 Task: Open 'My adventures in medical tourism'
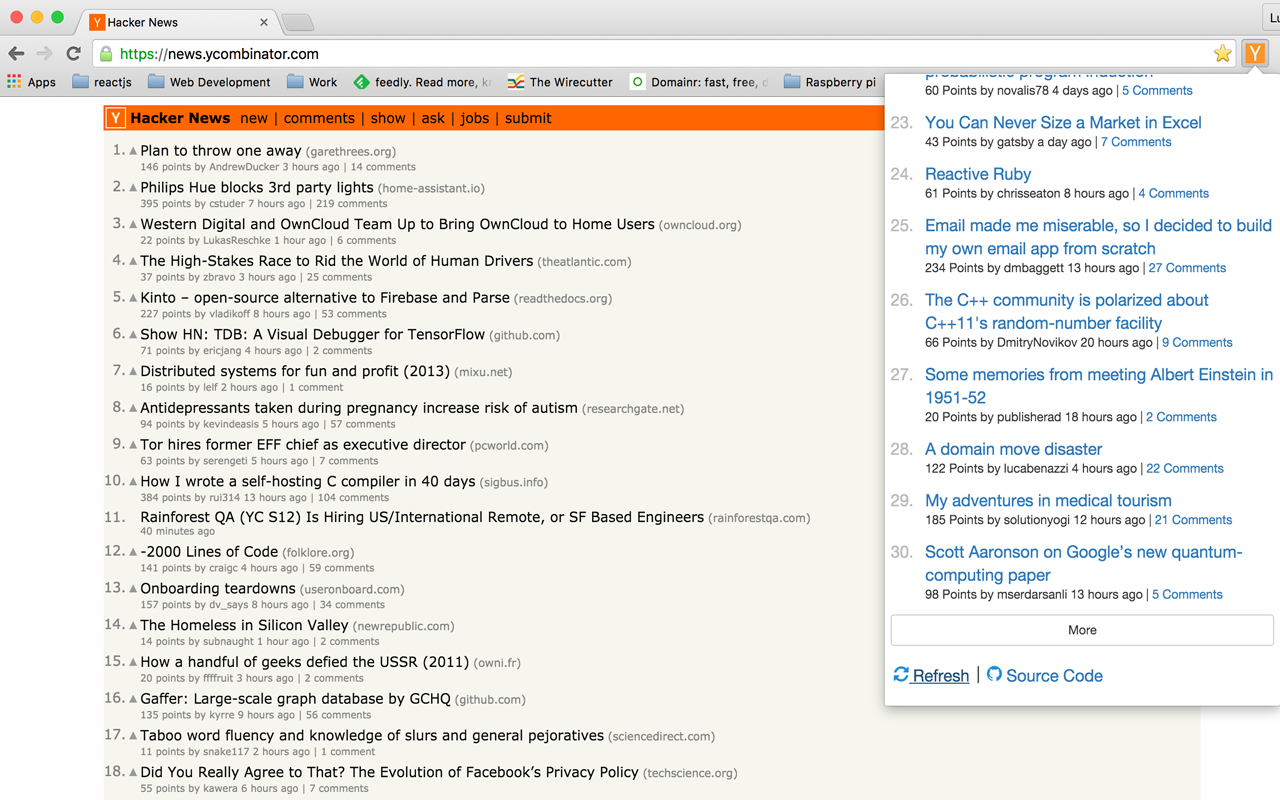point(1048,500)
